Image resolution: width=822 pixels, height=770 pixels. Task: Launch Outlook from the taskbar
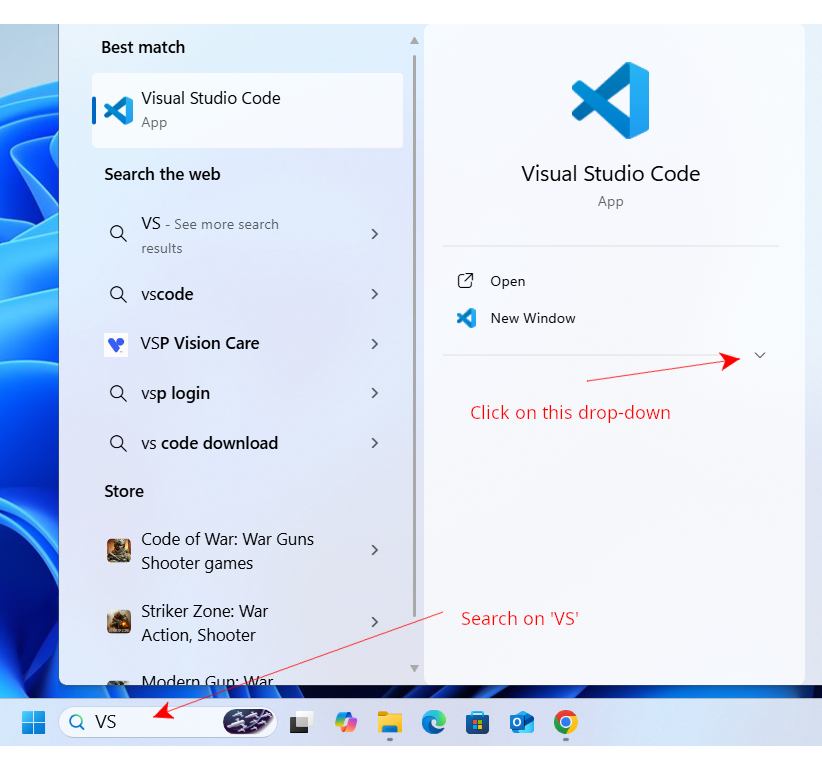521,722
